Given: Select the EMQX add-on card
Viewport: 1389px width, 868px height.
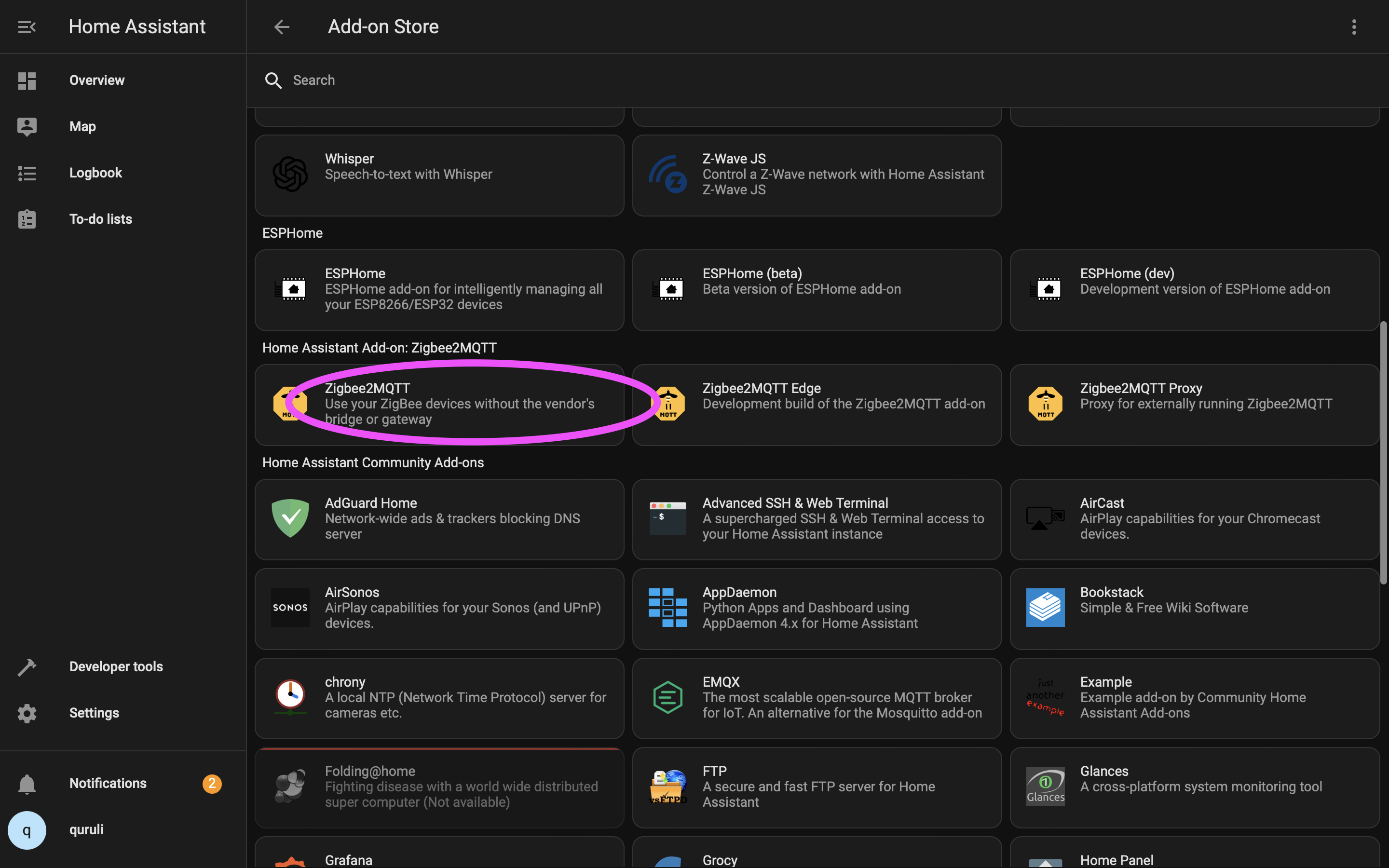Looking at the screenshot, I should click(816, 697).
